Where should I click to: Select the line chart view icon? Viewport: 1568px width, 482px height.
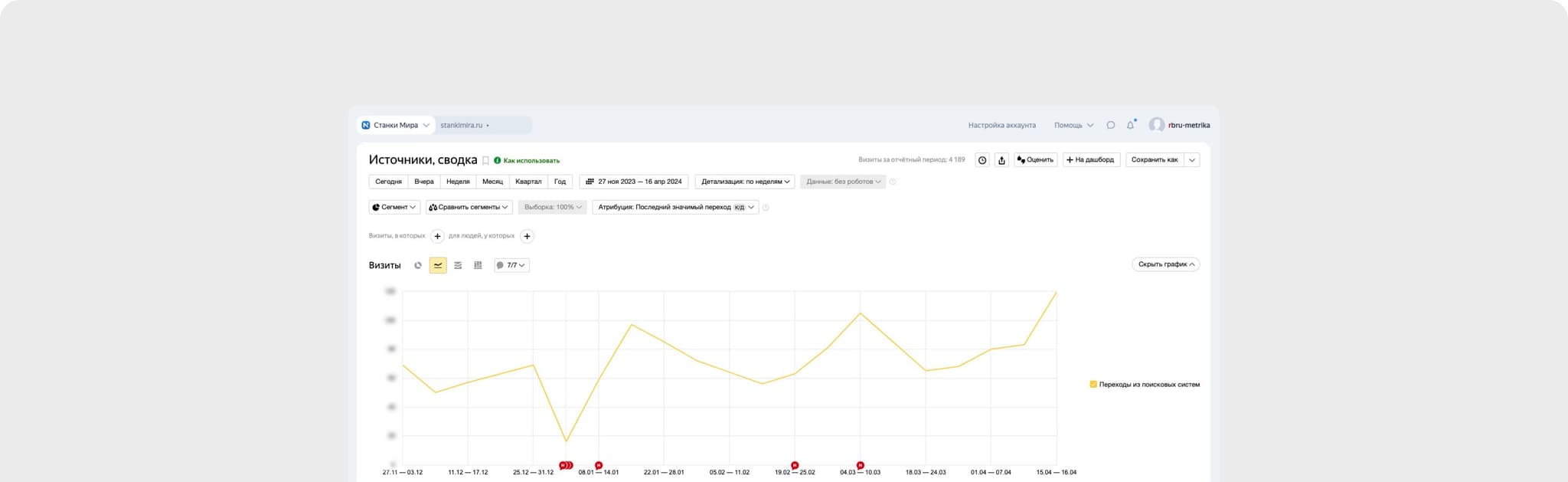coord(438,265)
